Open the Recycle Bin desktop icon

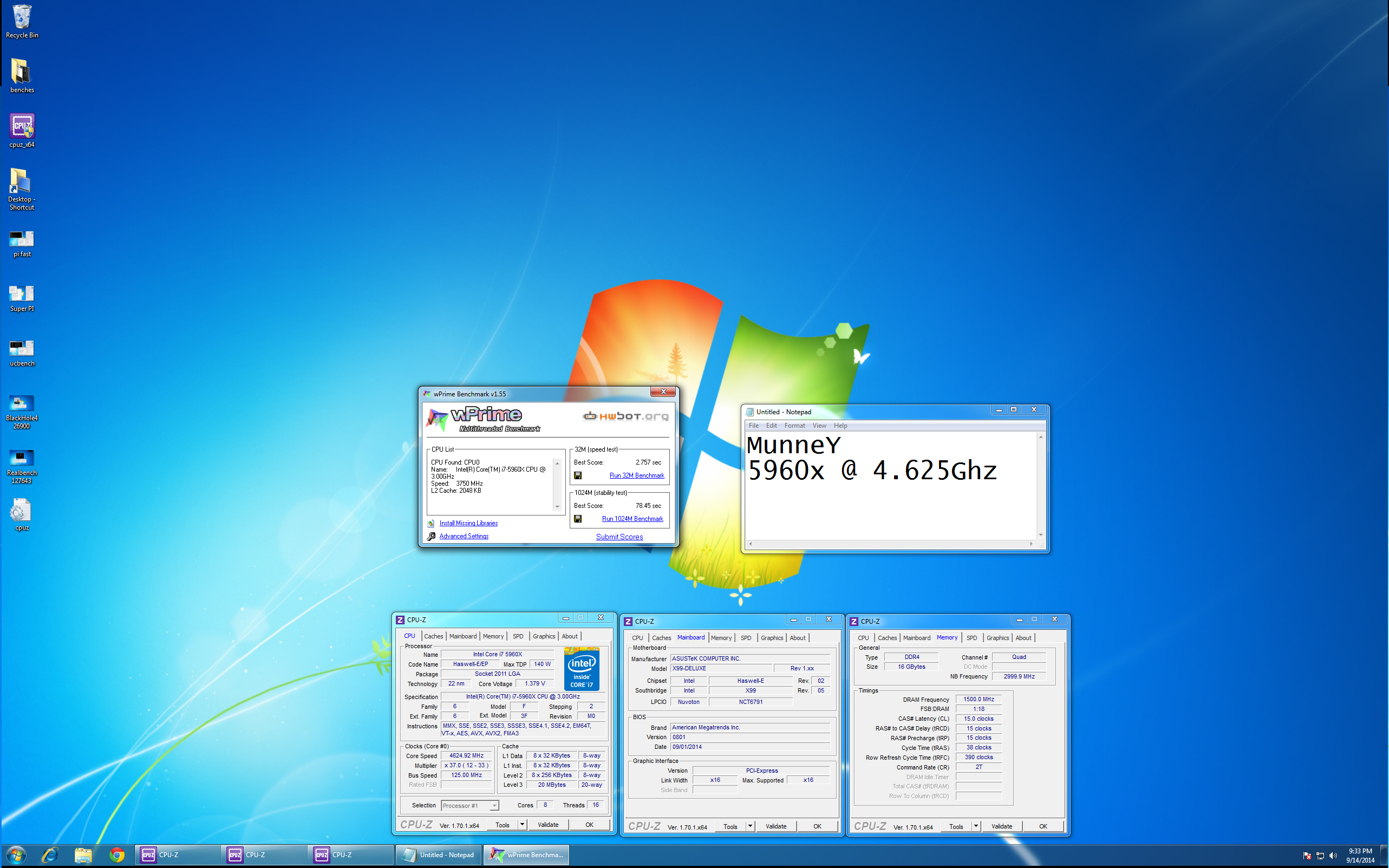(22, 22)
